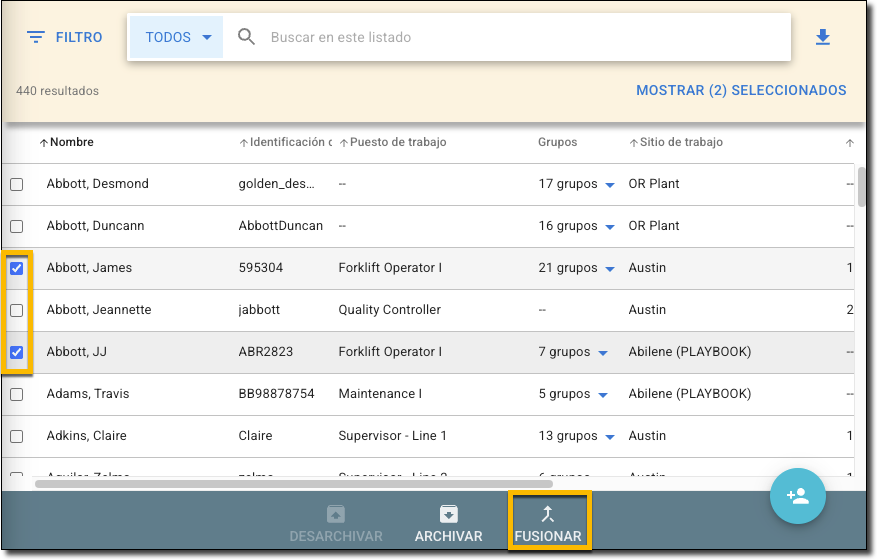The image size is (877, 560).
Task: Click the FILTRO button
Action: (65, 38)
